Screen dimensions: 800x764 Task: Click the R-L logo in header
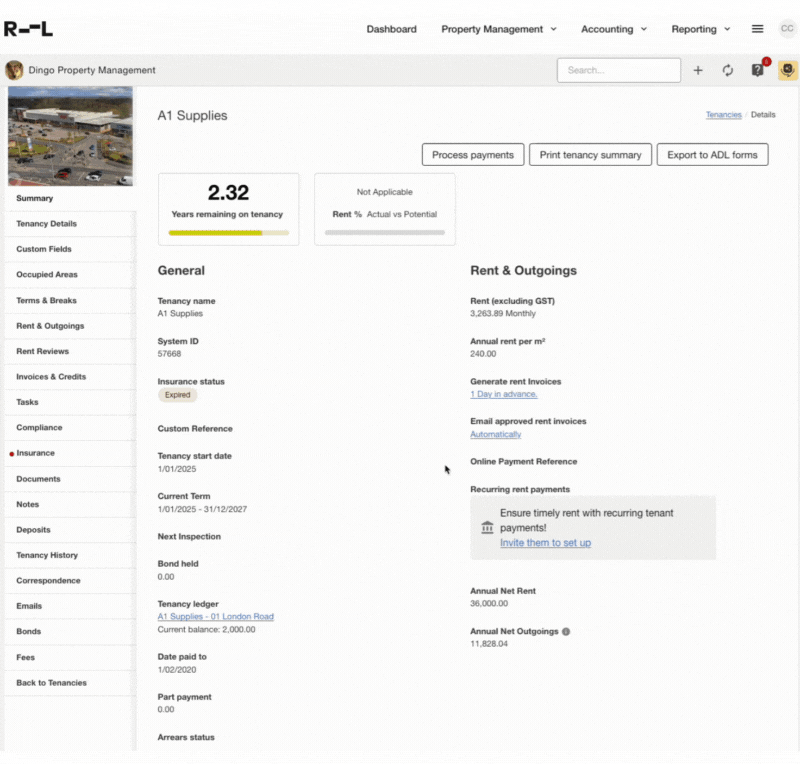coord(29,29)
